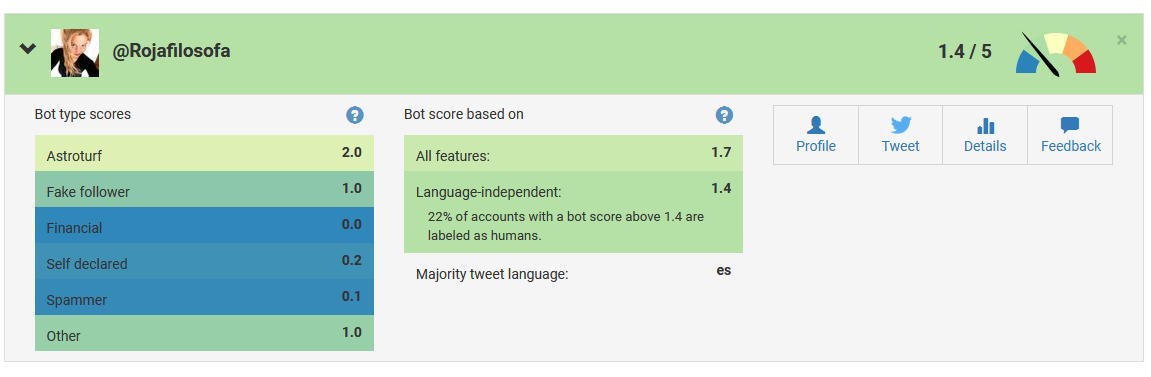Select the Financial score row
1151x377 pixels.
[204, 225]
